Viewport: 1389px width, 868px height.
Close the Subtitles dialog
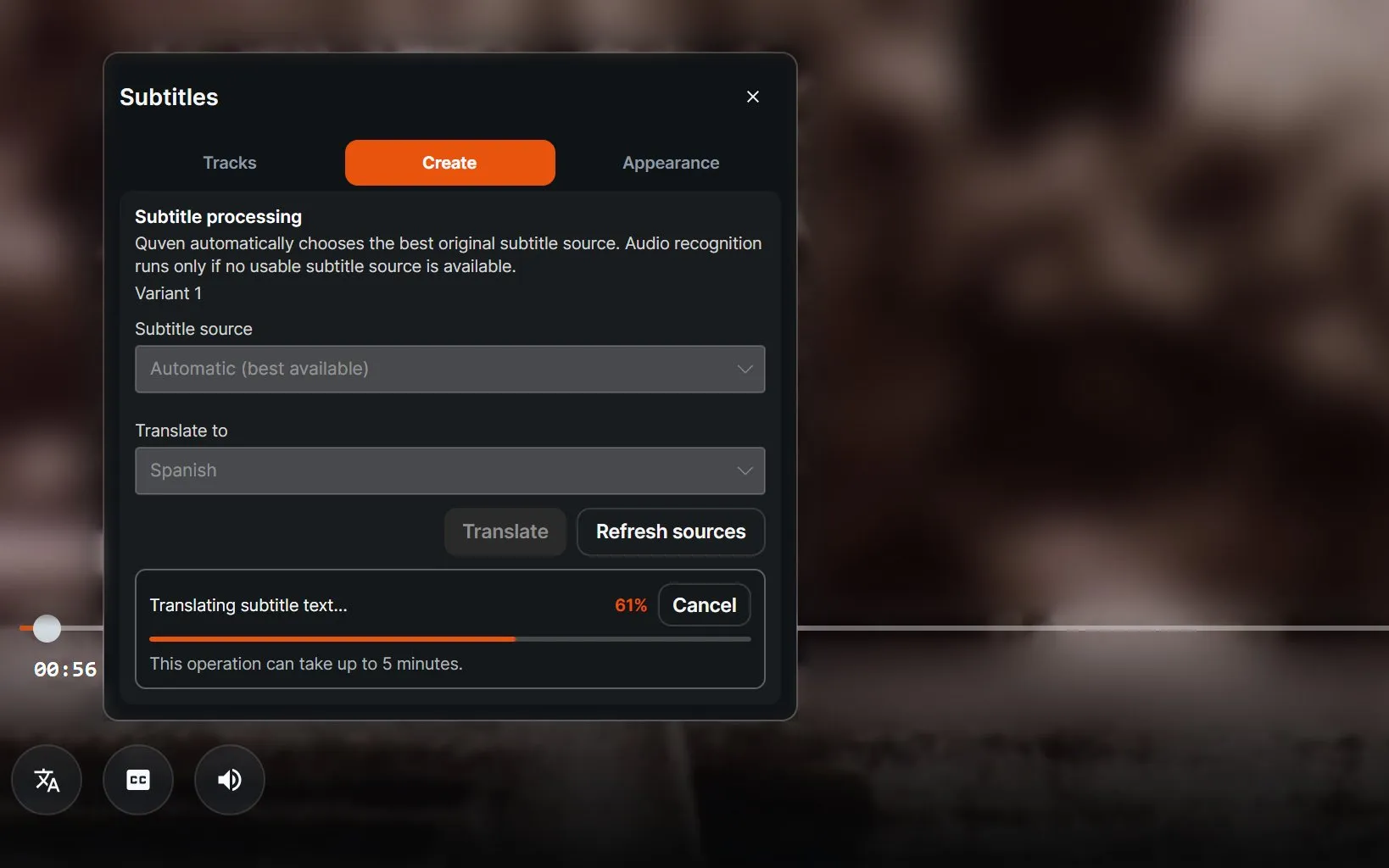pyautogui.click(x=753, y=97)
